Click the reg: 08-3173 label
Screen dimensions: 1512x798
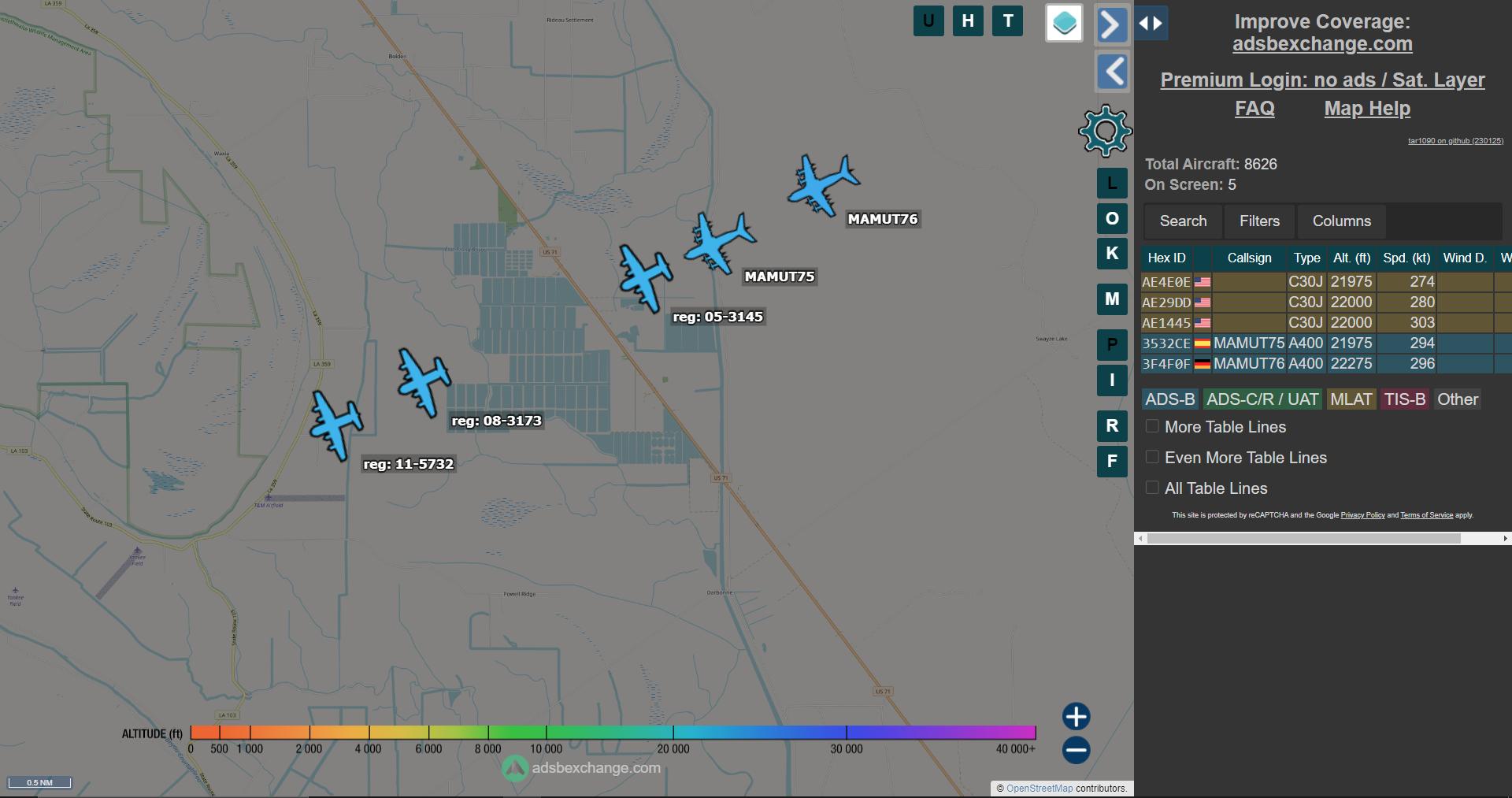click(x=496, y=421)
